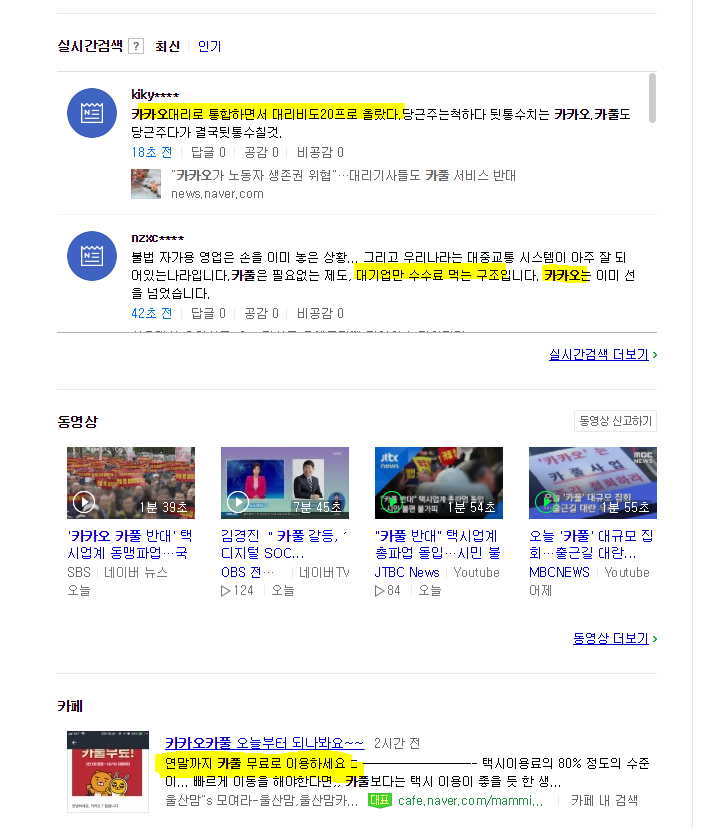The height and width of the screenshot is (828, 702).
Task: Open the linked news thumbnail under kiky**** comment
Action: pos(146,184)
